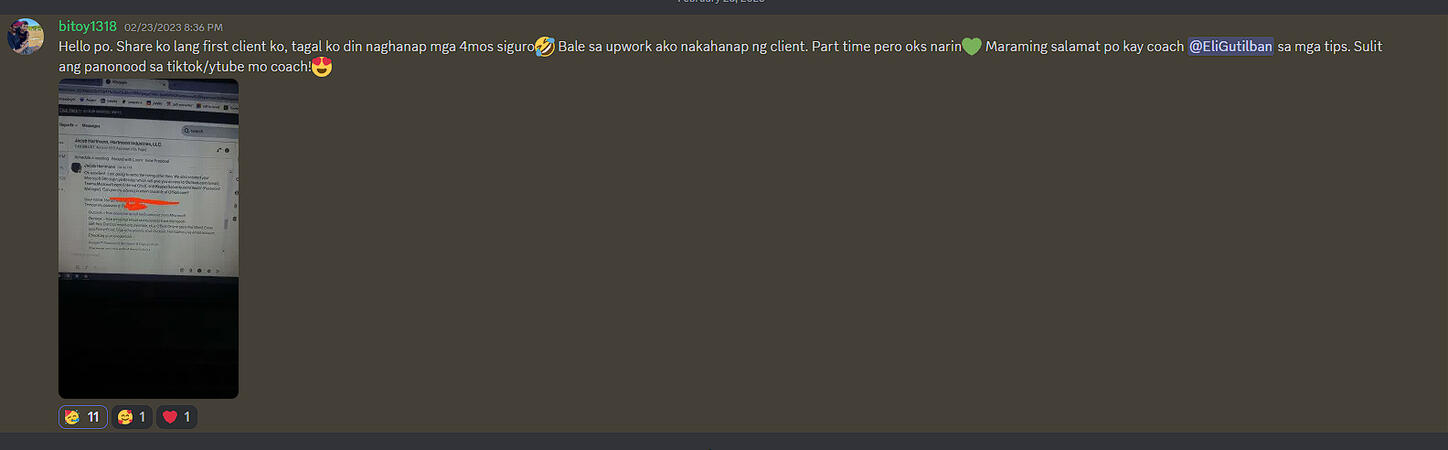Click the heart-eyes emoji after "coach!"
The height and width of the screenshot is (450, 1448).
[x=322, y=67]
